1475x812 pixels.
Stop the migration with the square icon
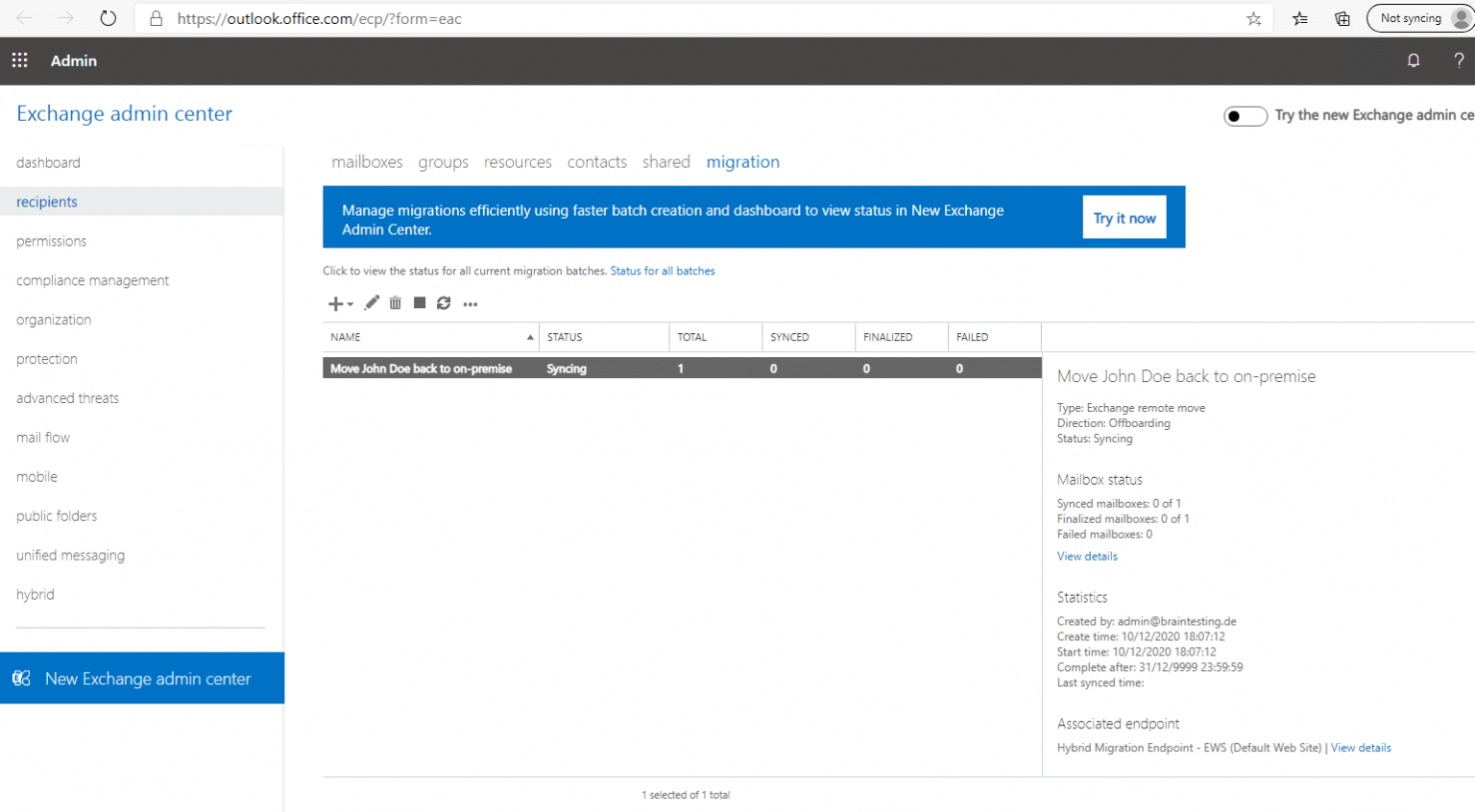click(420, 303)
